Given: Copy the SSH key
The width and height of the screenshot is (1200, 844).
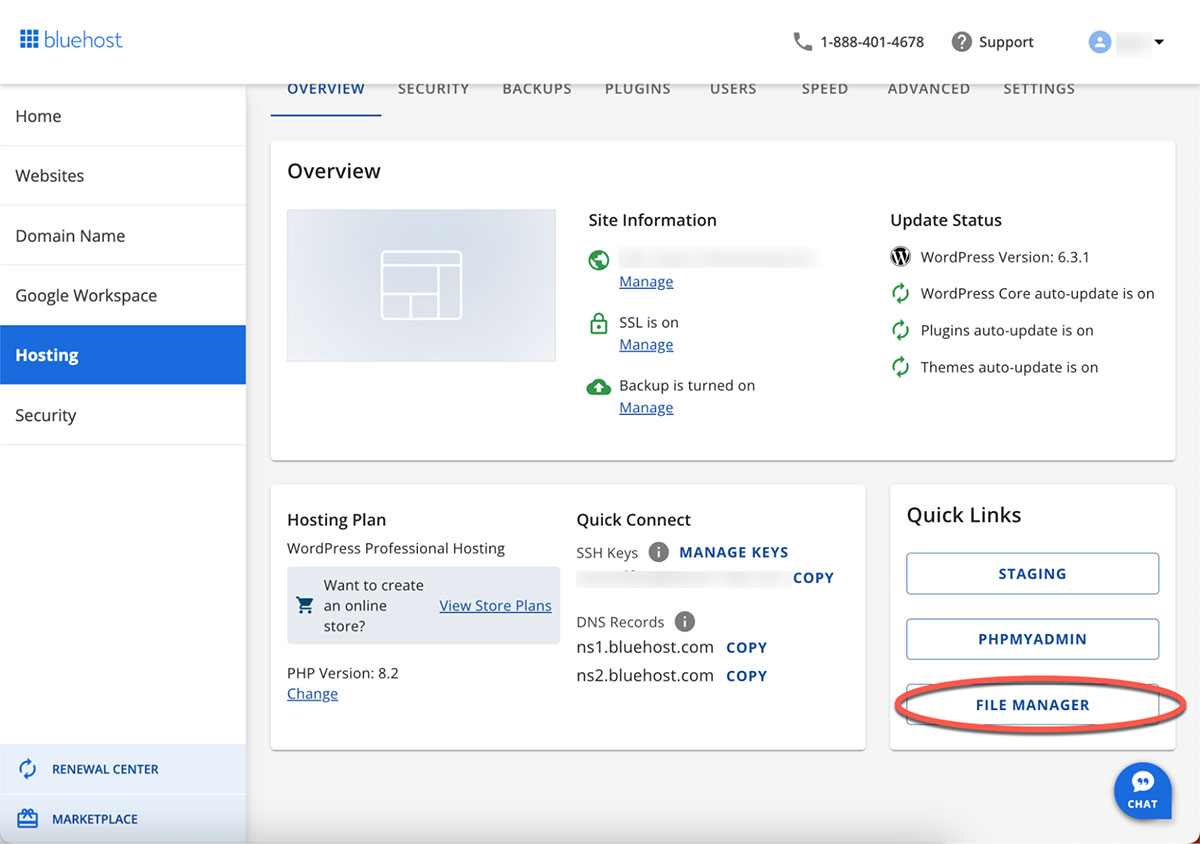Looking at the screenshot, I should pyautogui.click(x=813, y=578).
